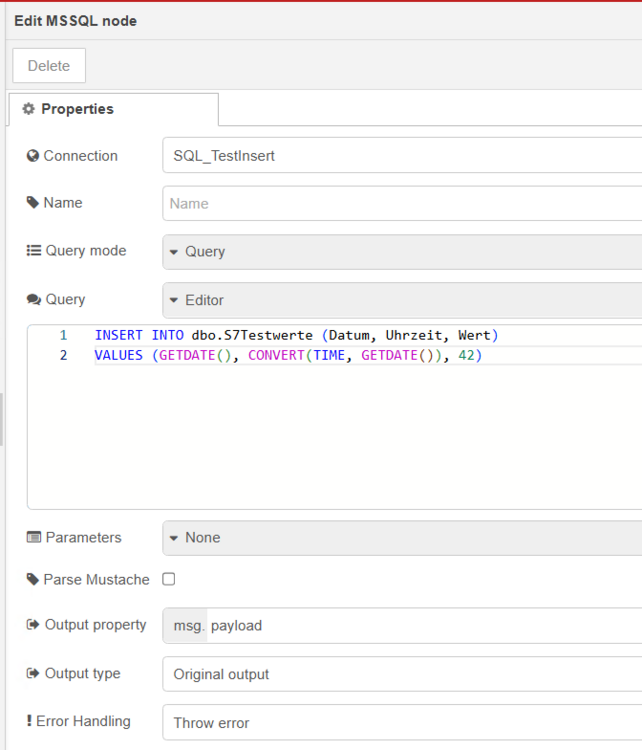The width and height of the screenshot is (642, 750).
Task: Click into the Name text field
Action: [x=400, y=204]
